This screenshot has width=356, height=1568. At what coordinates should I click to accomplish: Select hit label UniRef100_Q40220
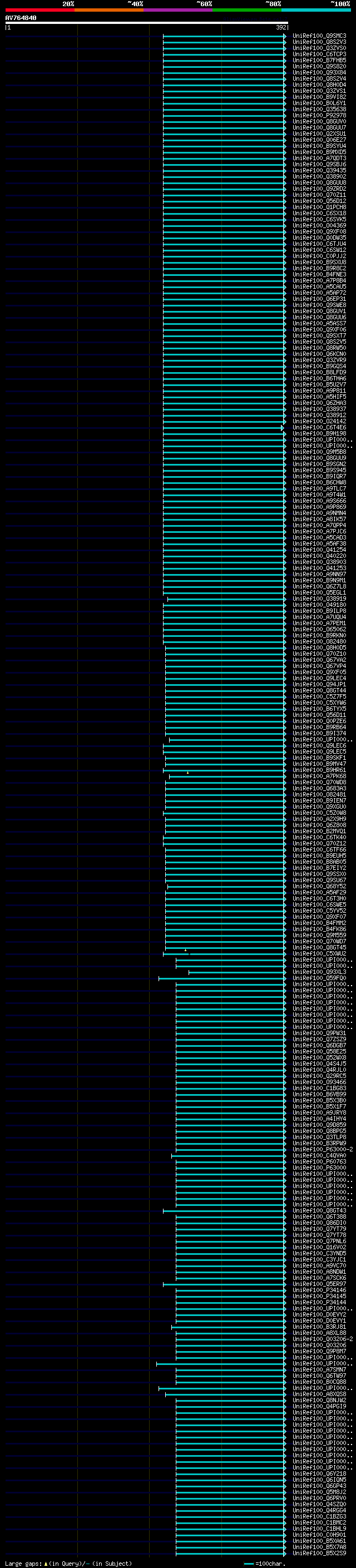click(319, 556)
